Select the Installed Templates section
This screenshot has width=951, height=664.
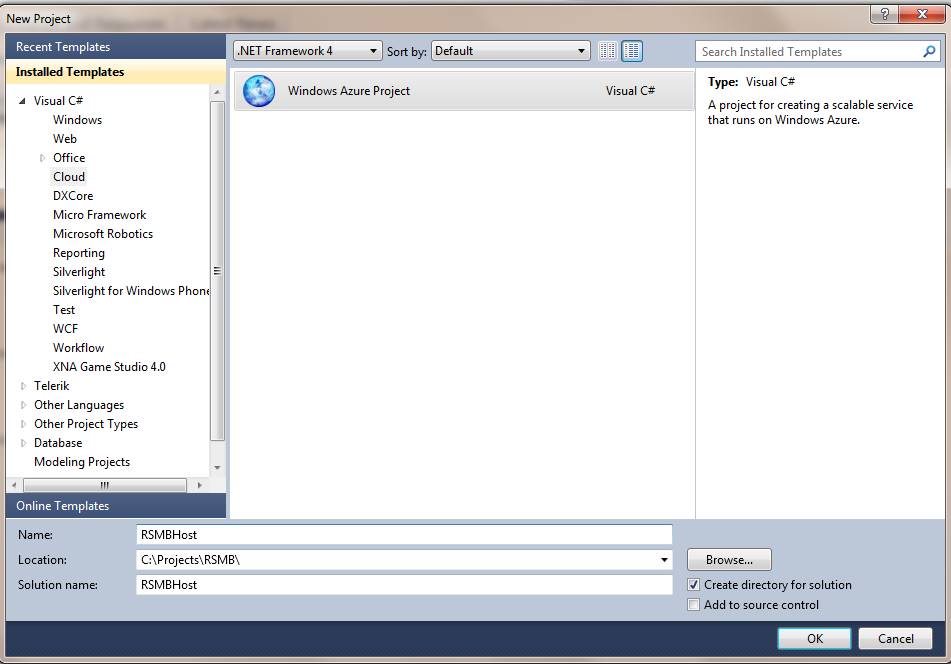point(116,72)
